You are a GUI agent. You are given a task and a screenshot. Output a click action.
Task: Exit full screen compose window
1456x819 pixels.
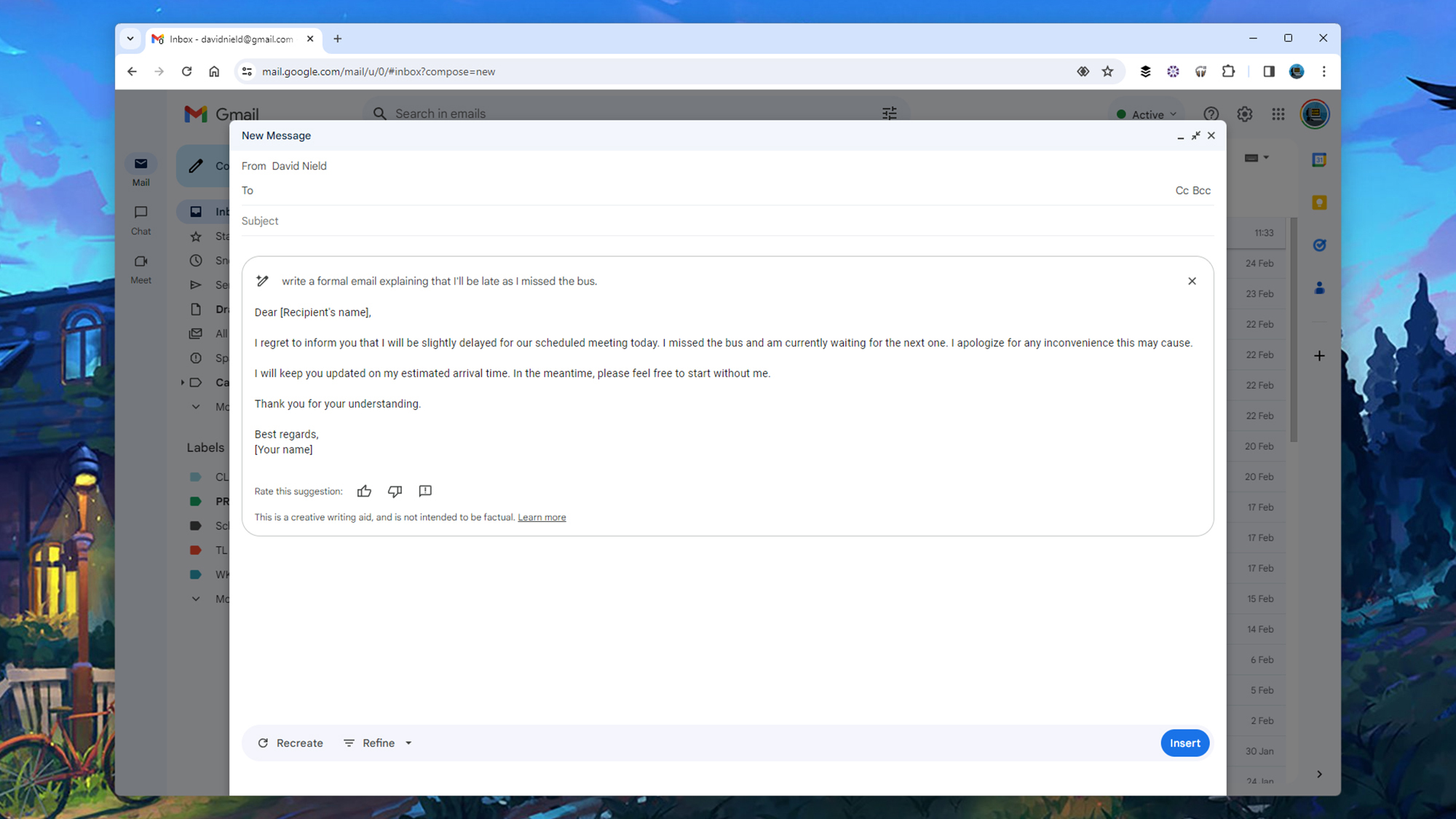1195,136
